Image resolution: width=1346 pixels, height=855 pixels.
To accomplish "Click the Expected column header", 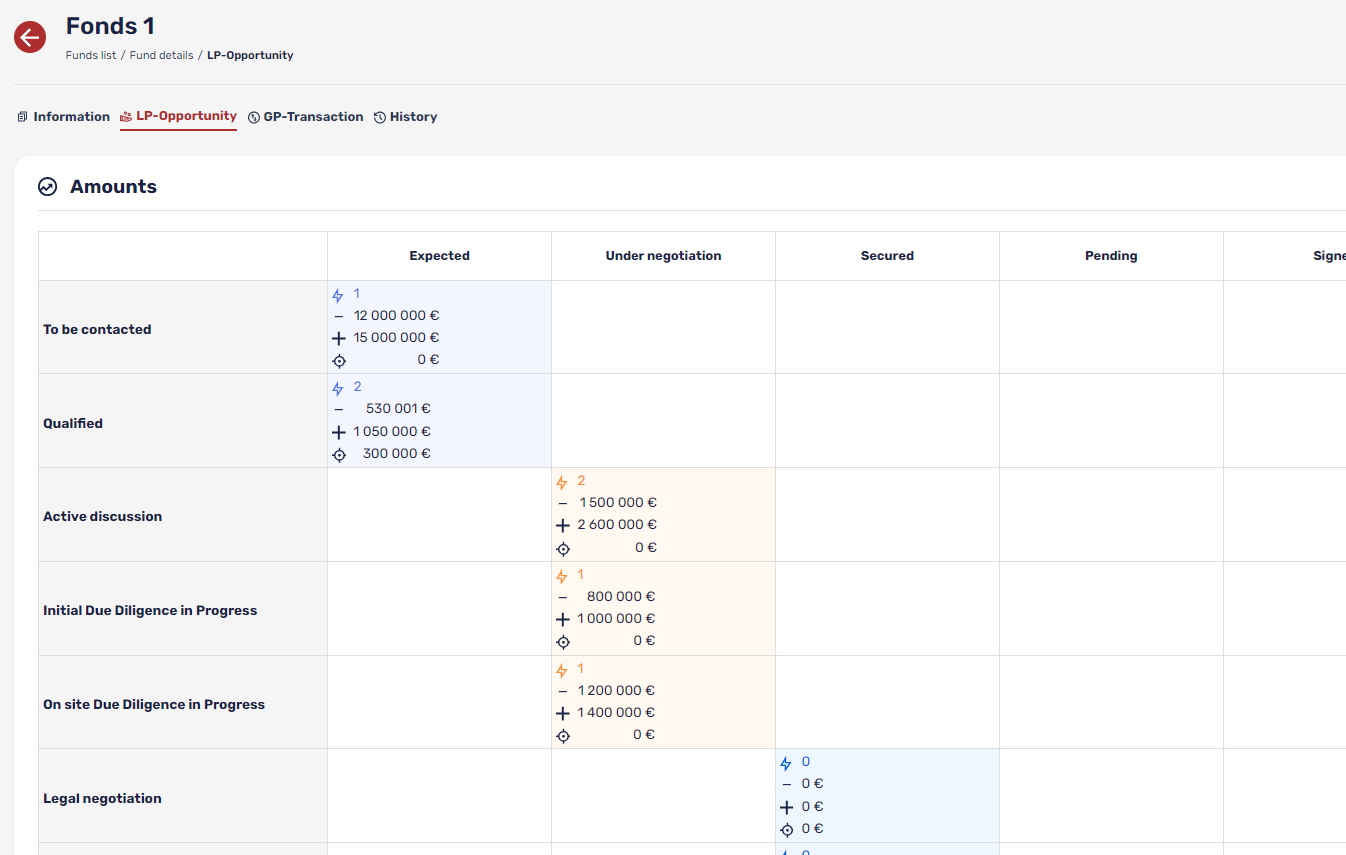I will (x=439, y=256).
